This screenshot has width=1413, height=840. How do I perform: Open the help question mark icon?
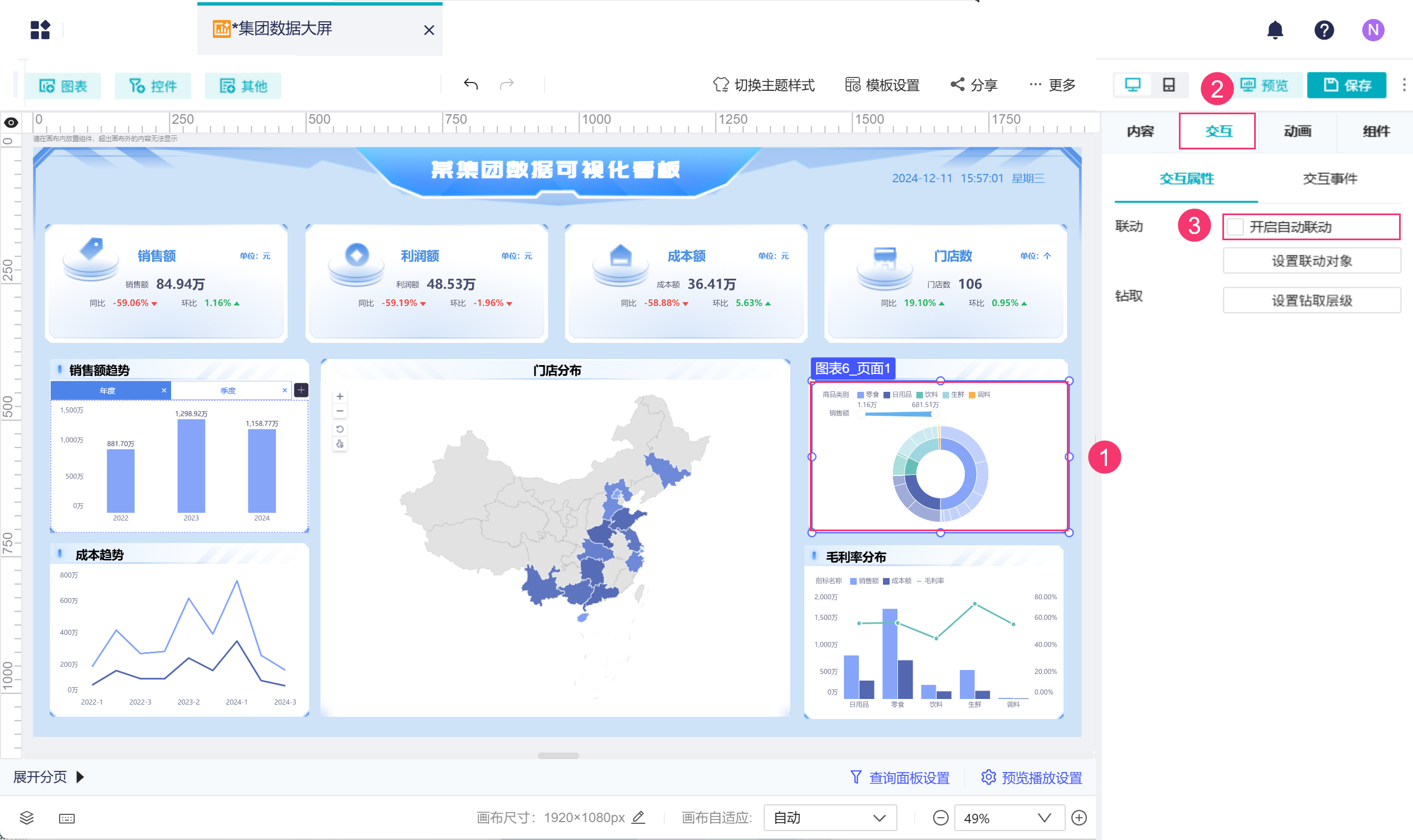click(1323, 30)
